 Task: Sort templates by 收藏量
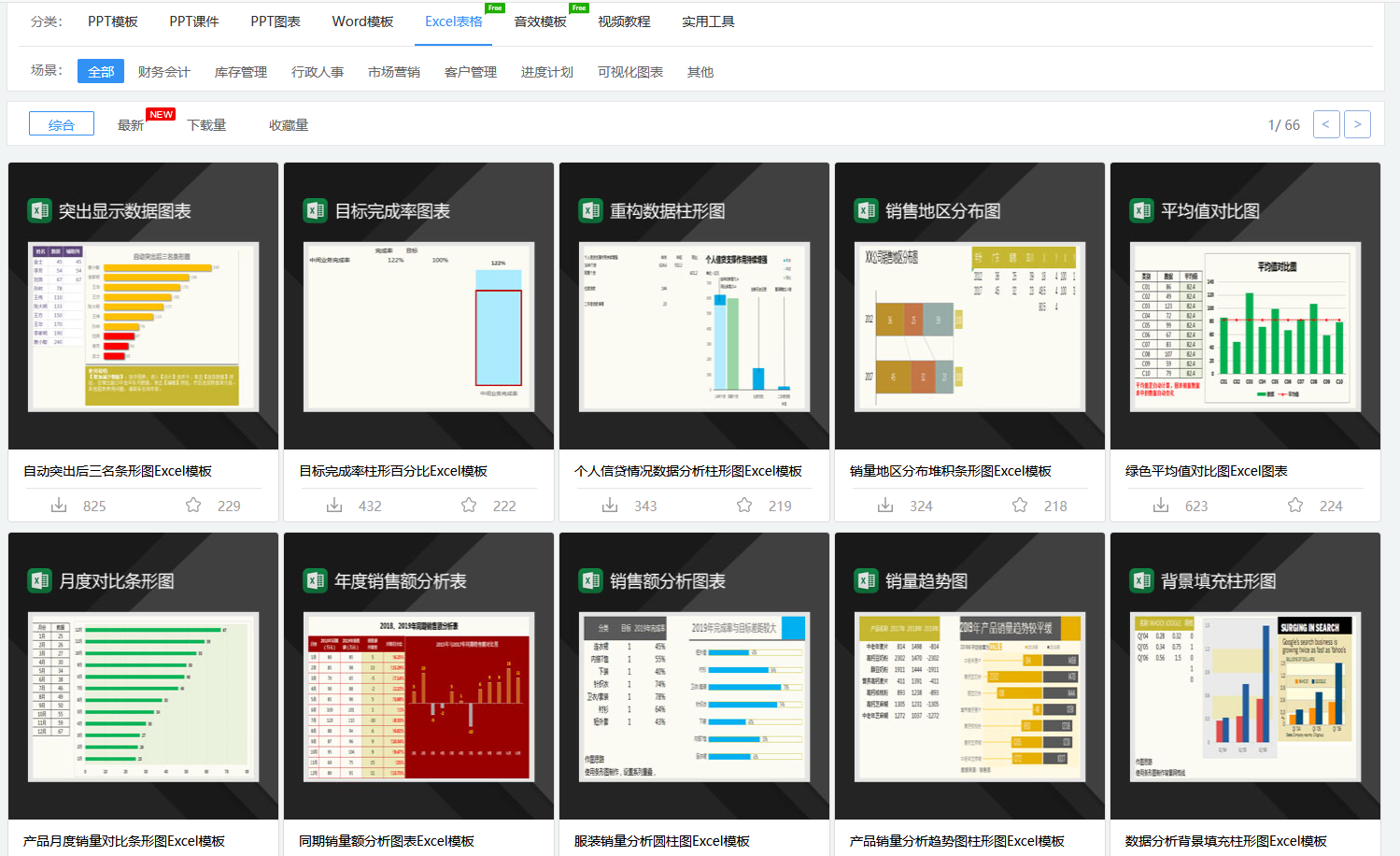[288, 124]
